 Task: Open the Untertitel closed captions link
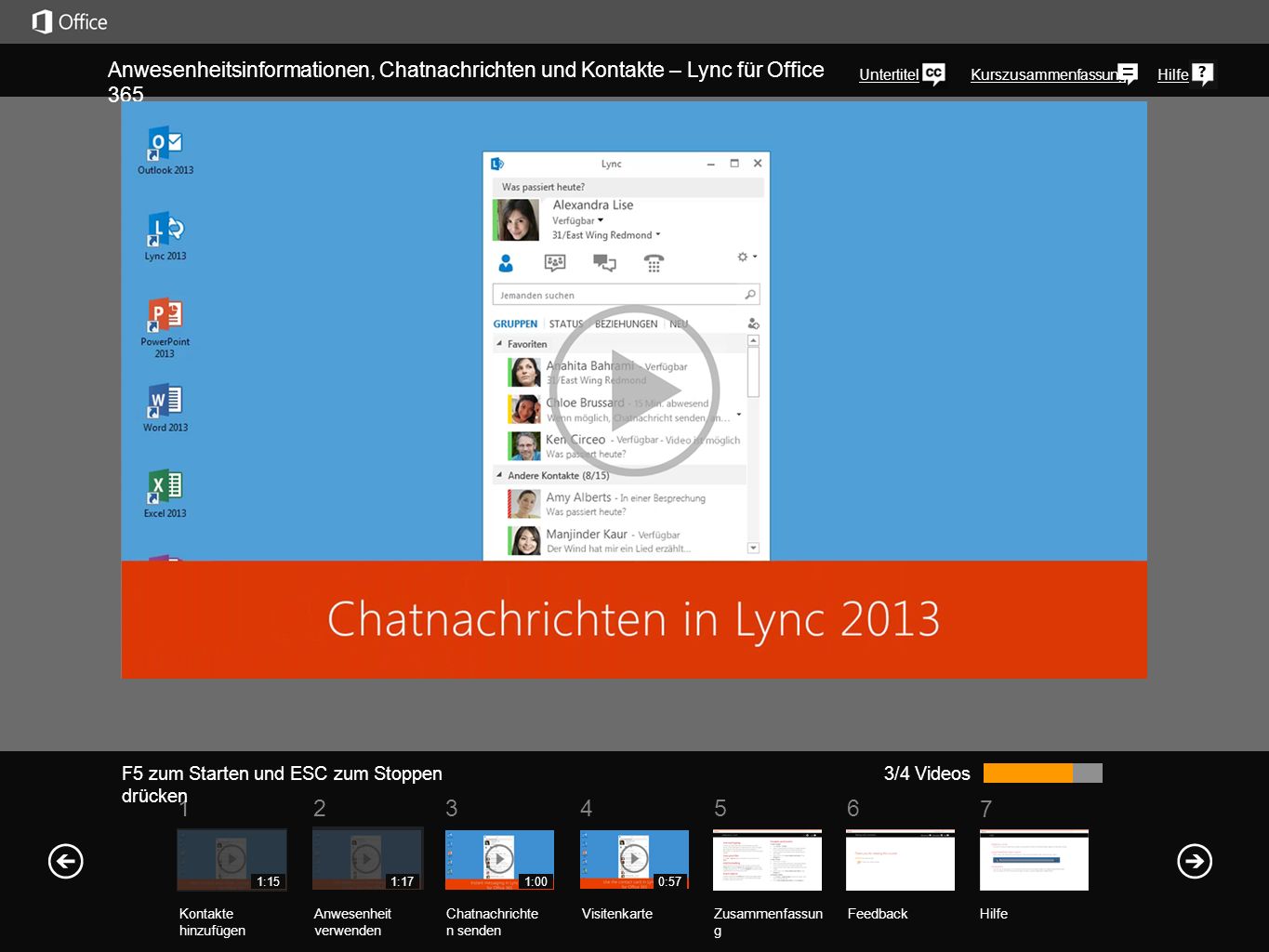pos(888,75)
